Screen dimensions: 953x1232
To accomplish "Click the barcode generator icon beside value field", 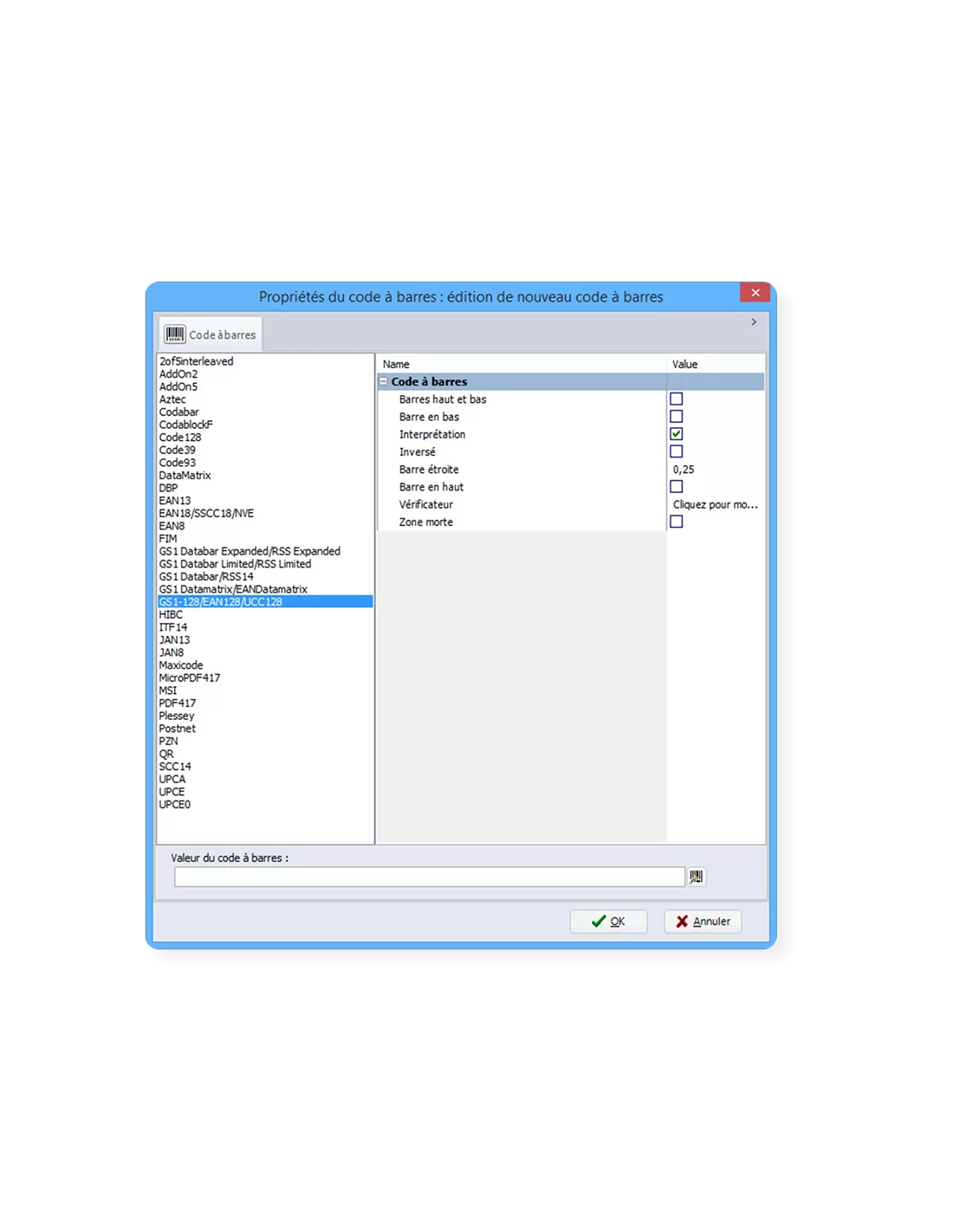I will [696, 877].
